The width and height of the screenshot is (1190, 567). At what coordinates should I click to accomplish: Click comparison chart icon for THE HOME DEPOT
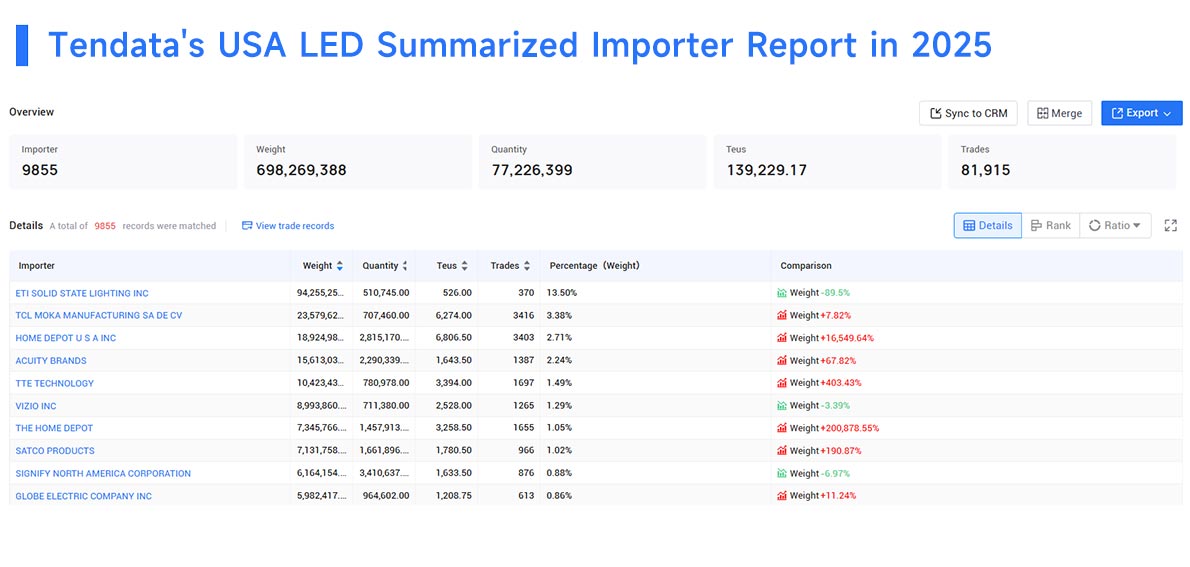point(782,428)
